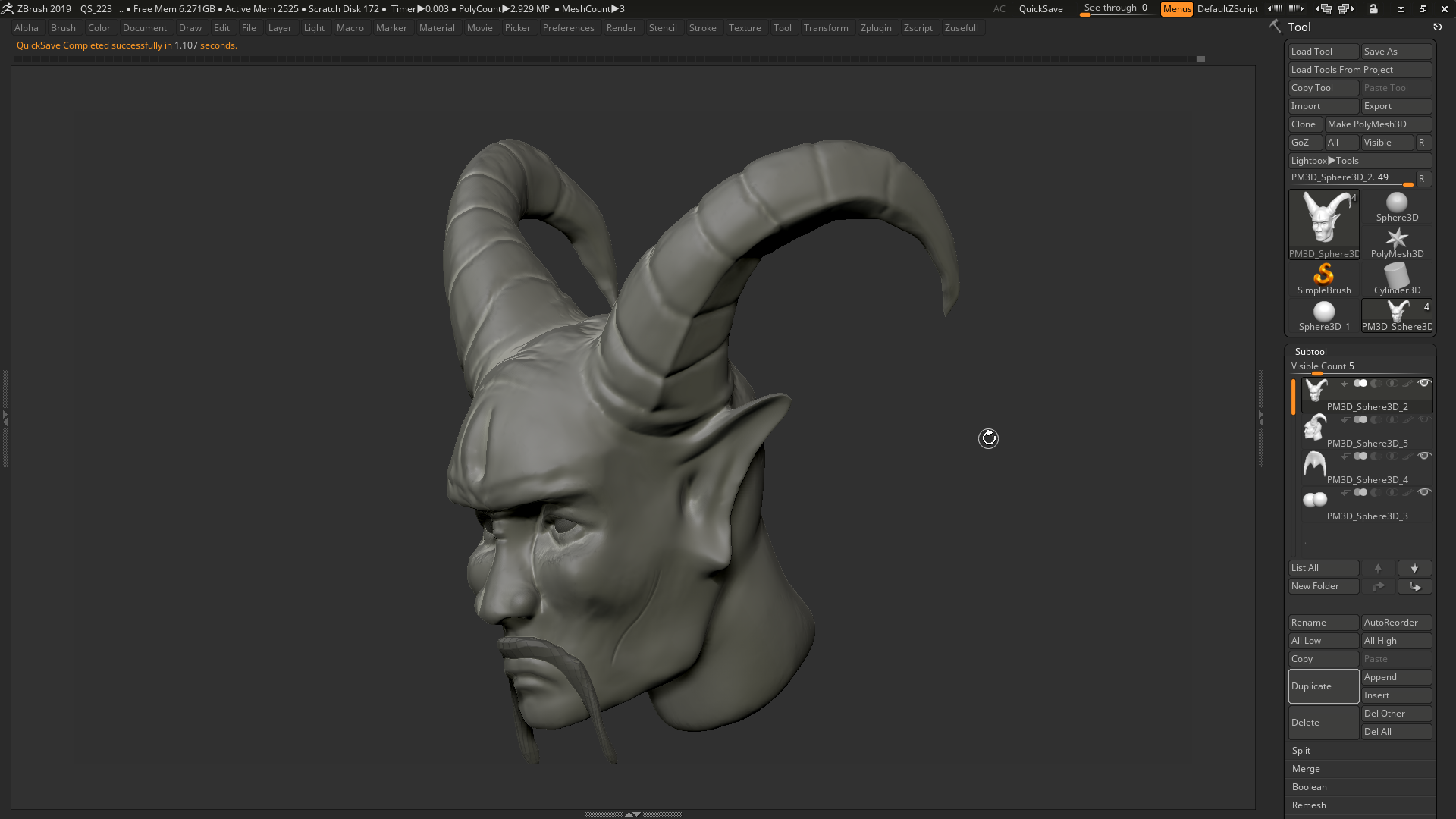1456x819 pixels.
Task: Toggle intersection mode on PM3D_Sphere3D_3 subtool
Action: (x=1392, y=493)
